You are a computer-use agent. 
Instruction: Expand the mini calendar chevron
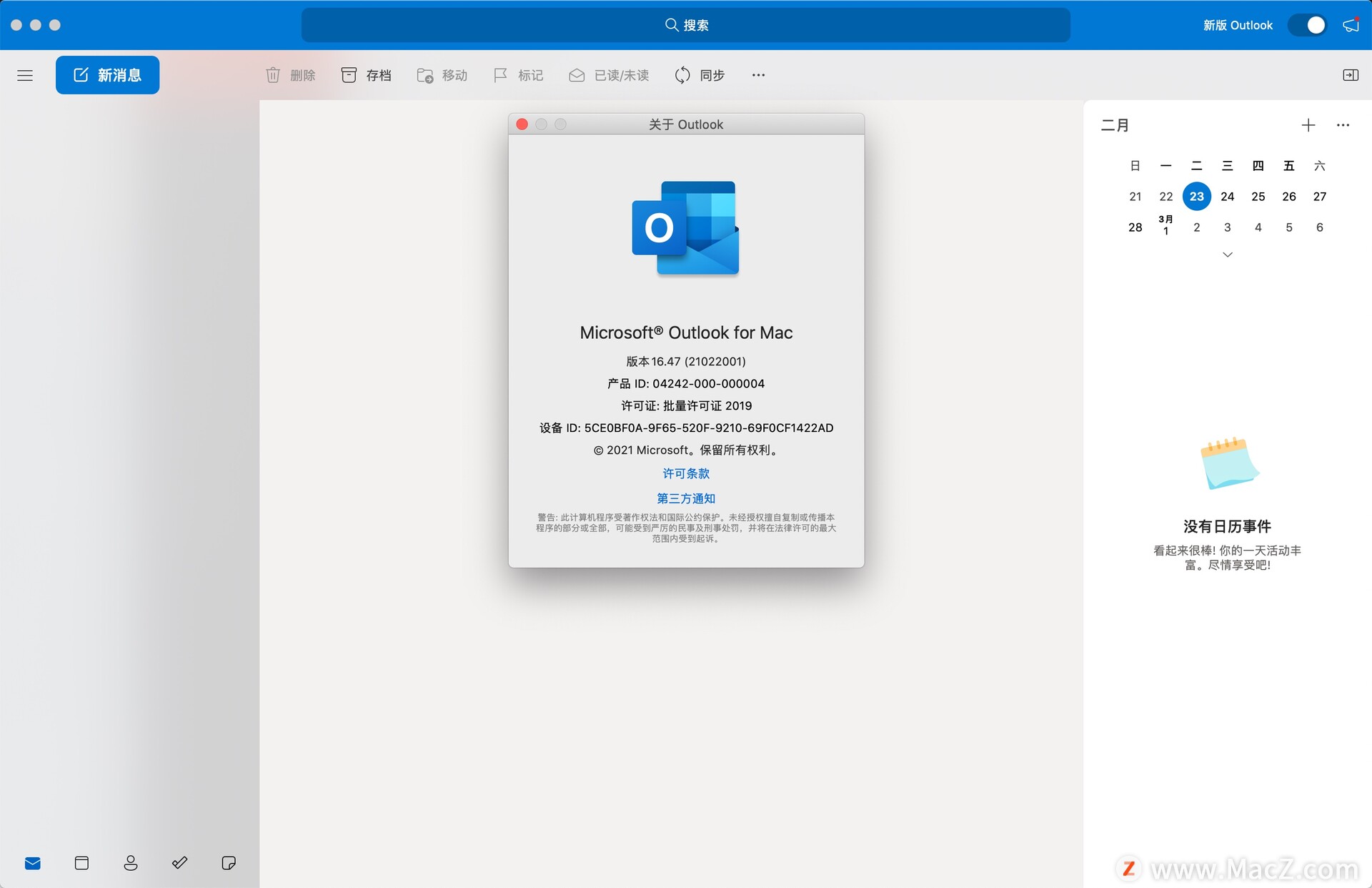(x=1227, y=255)
